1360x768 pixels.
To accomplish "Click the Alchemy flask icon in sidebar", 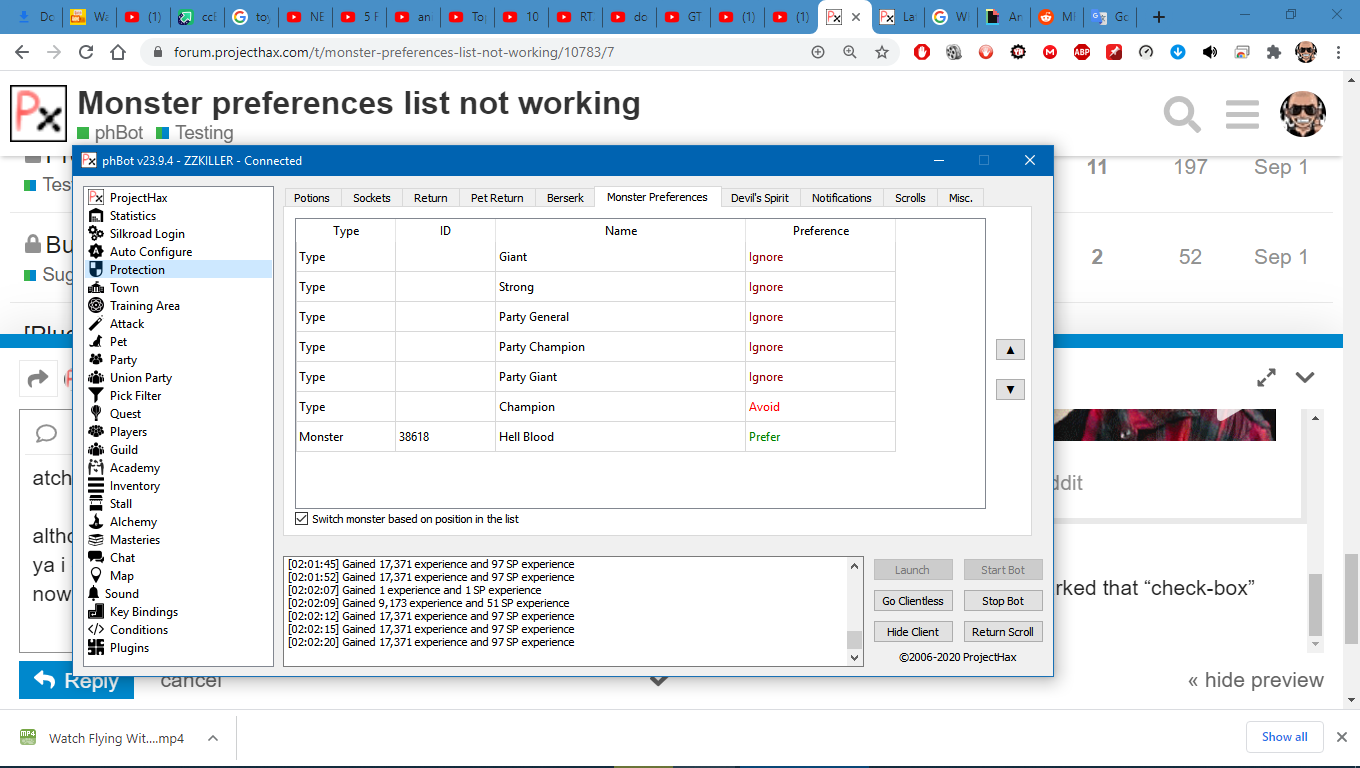I will 96,522.
